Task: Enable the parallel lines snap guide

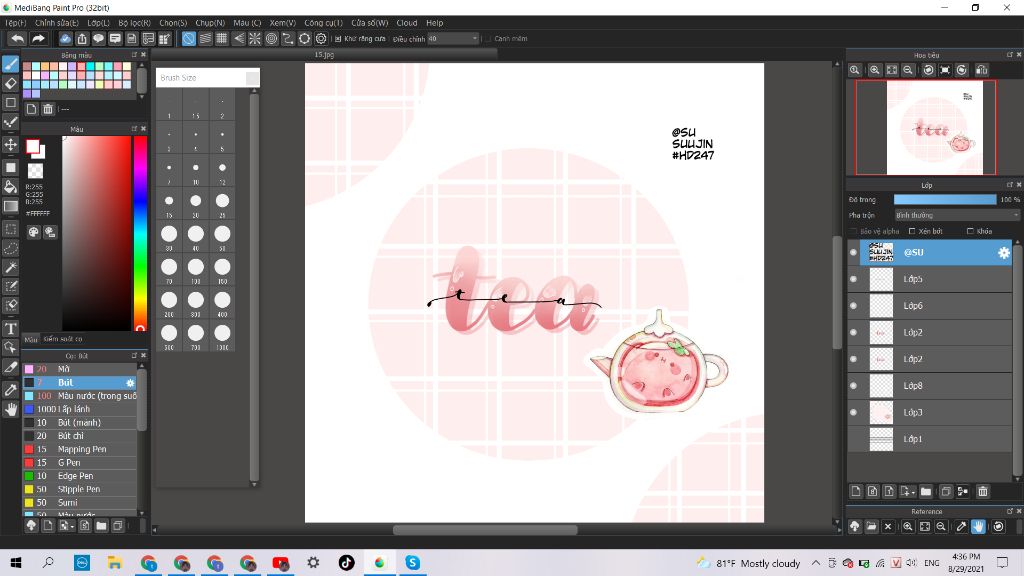Action: click(205, 39)
